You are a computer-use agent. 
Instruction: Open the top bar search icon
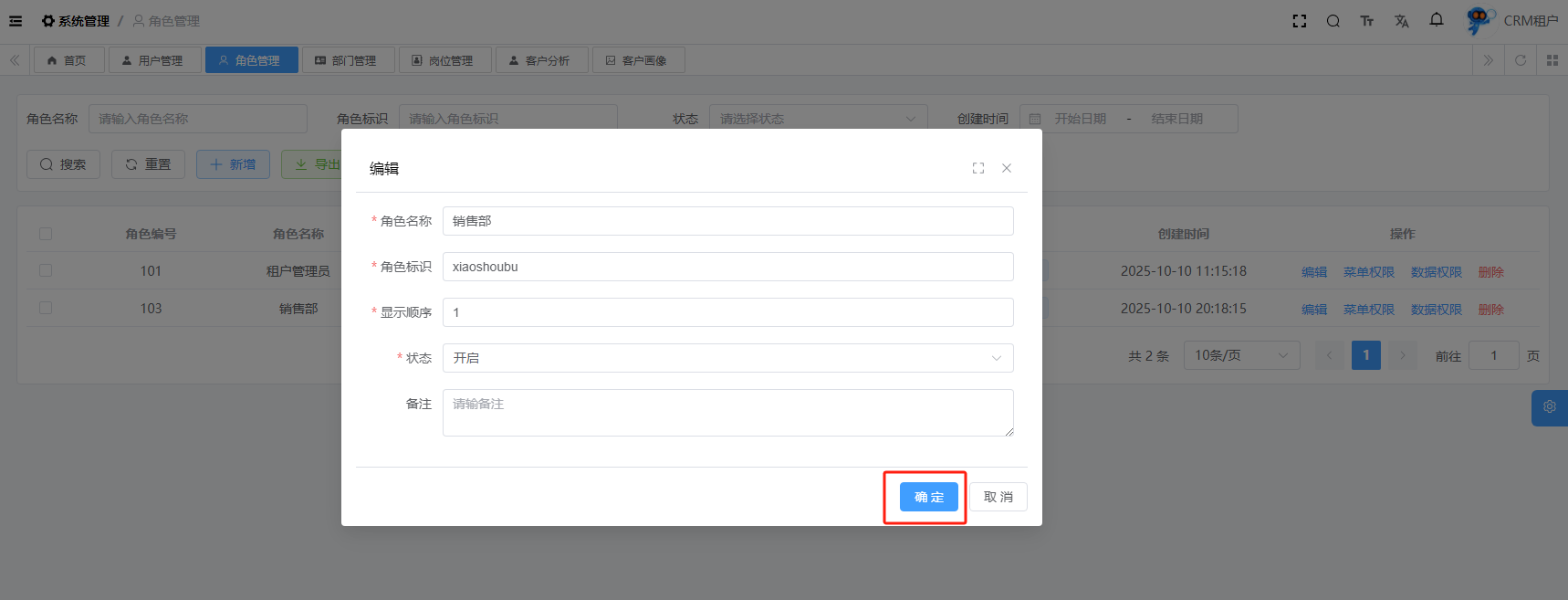tap(1333, 21)
